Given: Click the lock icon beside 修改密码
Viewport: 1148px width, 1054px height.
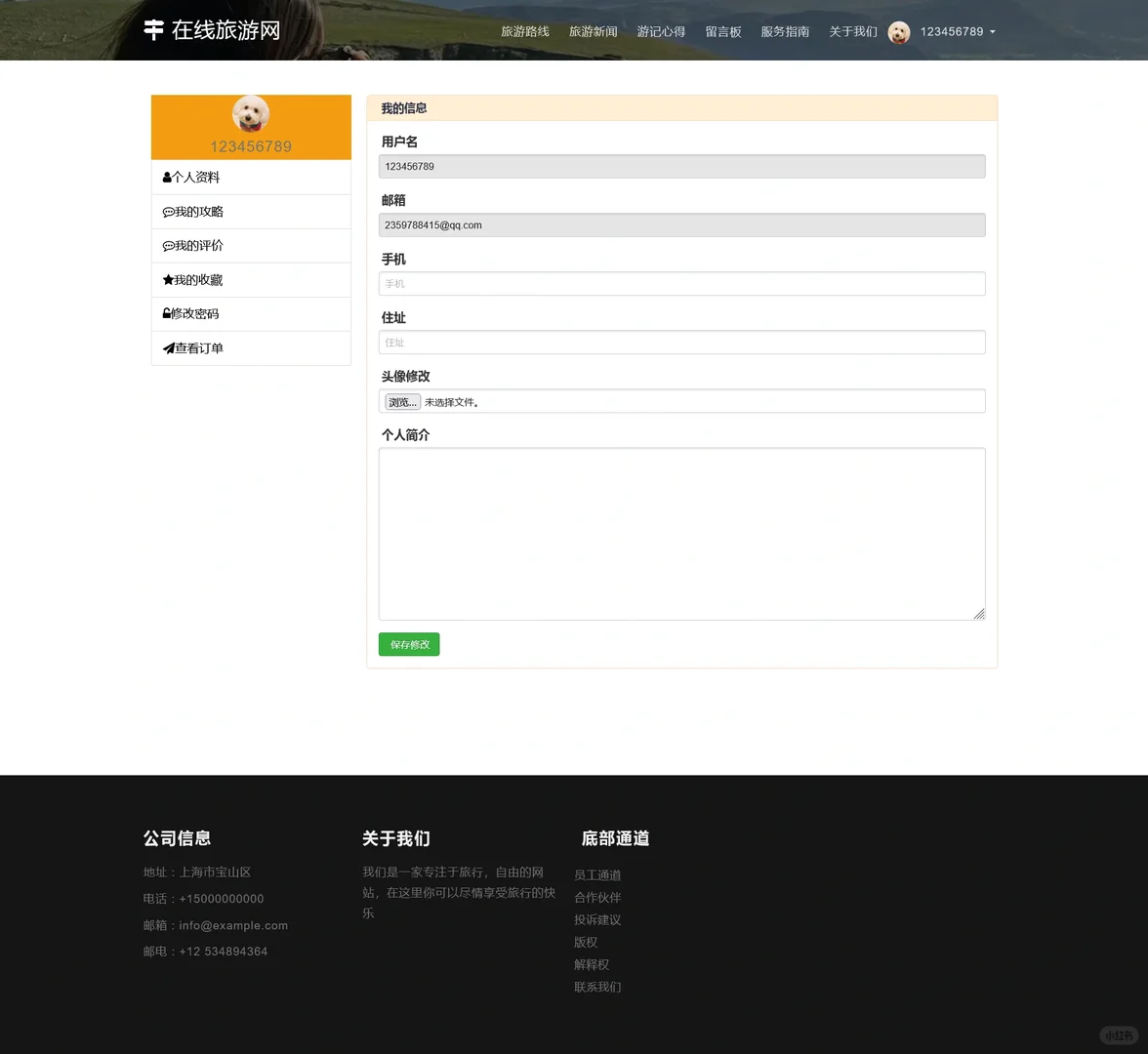Looking at the screenshot, I should click(167, 313).
